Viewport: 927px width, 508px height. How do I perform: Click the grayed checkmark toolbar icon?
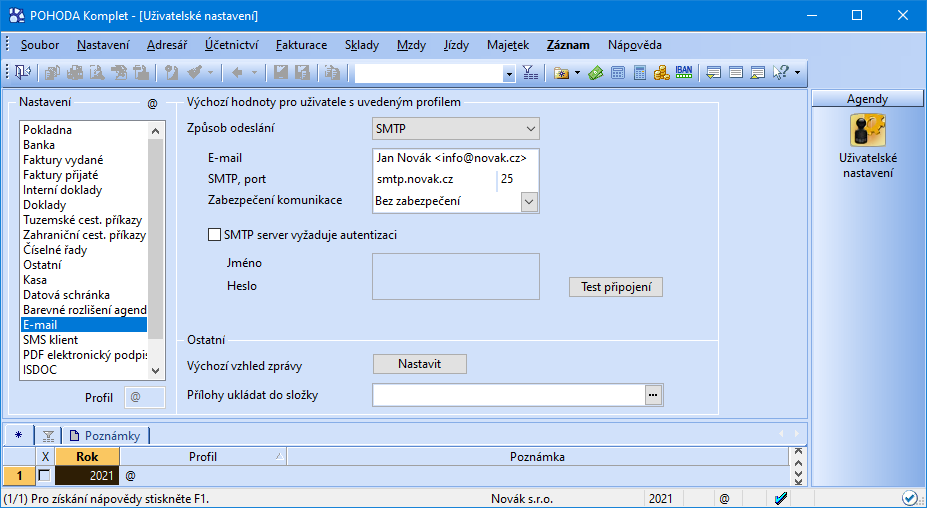194,73
